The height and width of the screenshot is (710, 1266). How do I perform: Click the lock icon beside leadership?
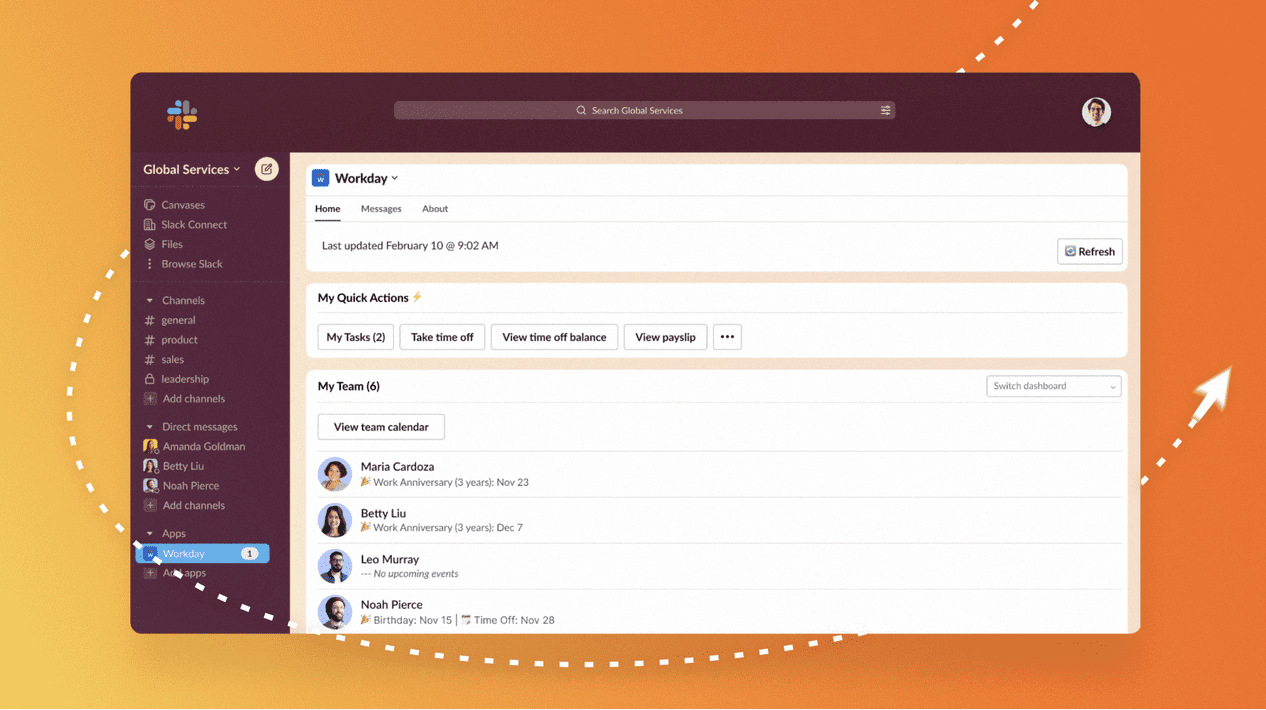tap(150, 379)
